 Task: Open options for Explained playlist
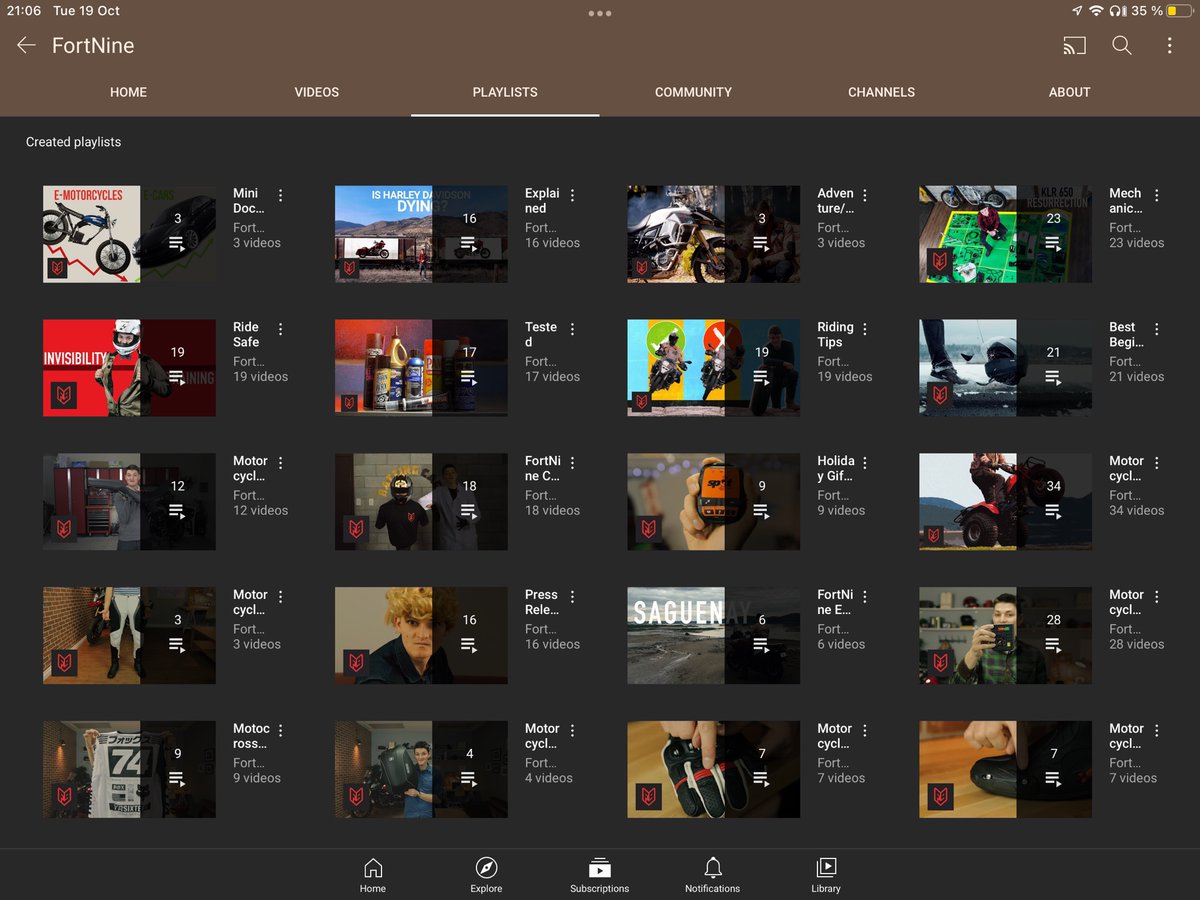(x=573, y=195)
